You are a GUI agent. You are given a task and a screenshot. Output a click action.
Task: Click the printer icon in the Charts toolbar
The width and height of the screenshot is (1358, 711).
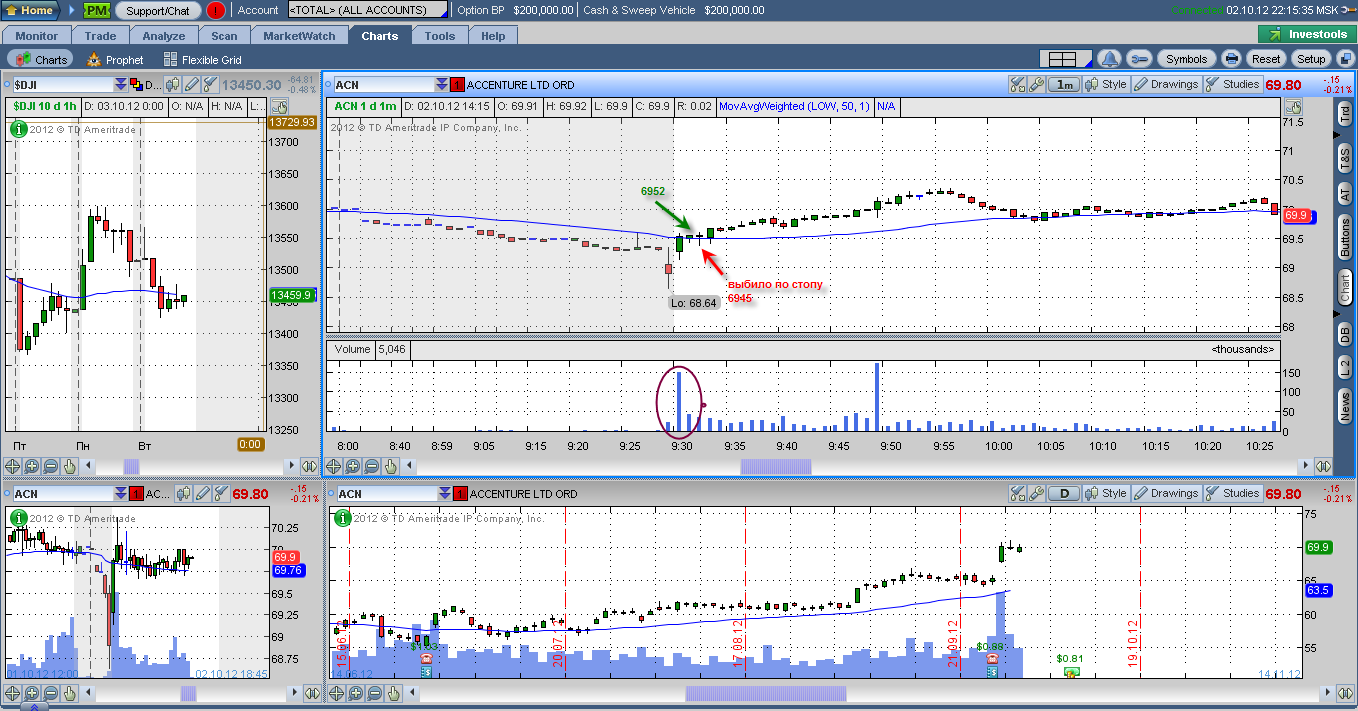coord(1231,59)
